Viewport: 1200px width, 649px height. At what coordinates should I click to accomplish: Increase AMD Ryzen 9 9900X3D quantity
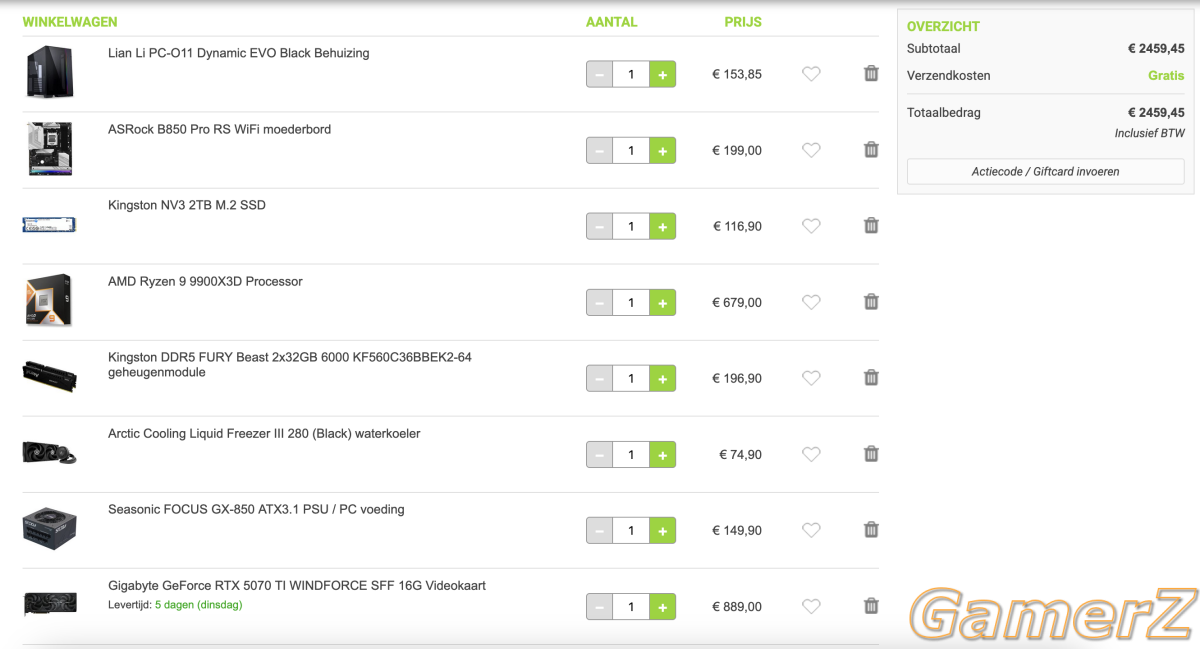click(662, 302)
